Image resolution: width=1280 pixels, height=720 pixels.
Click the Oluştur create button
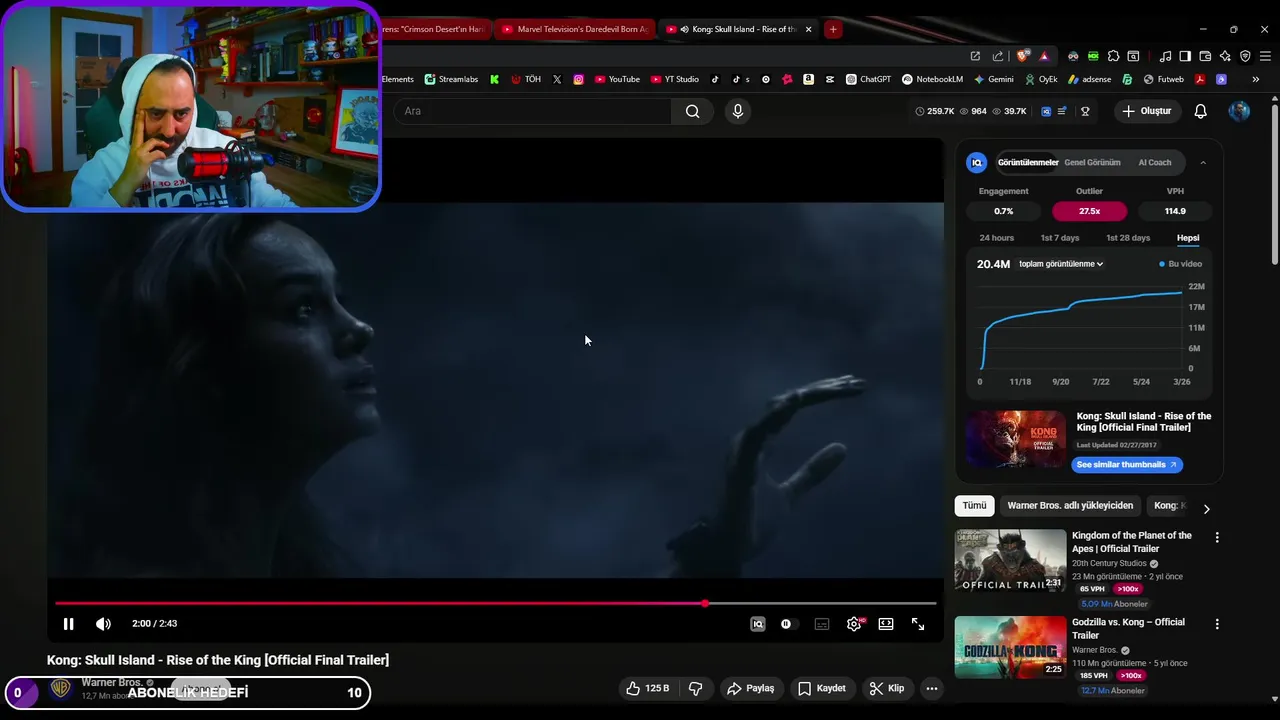pyautogui.click(x=1147, y=111)
